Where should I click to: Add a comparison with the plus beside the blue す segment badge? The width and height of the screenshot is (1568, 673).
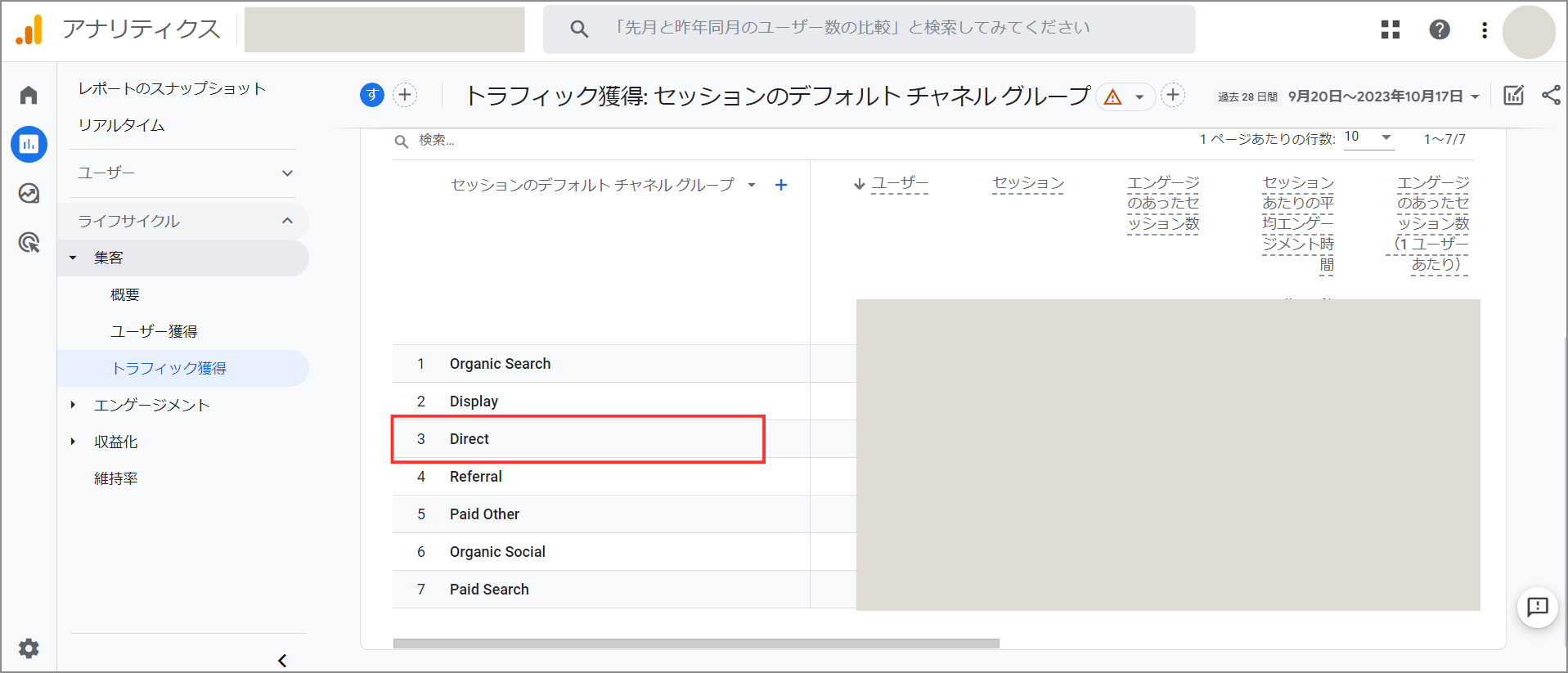pos(405,95)
